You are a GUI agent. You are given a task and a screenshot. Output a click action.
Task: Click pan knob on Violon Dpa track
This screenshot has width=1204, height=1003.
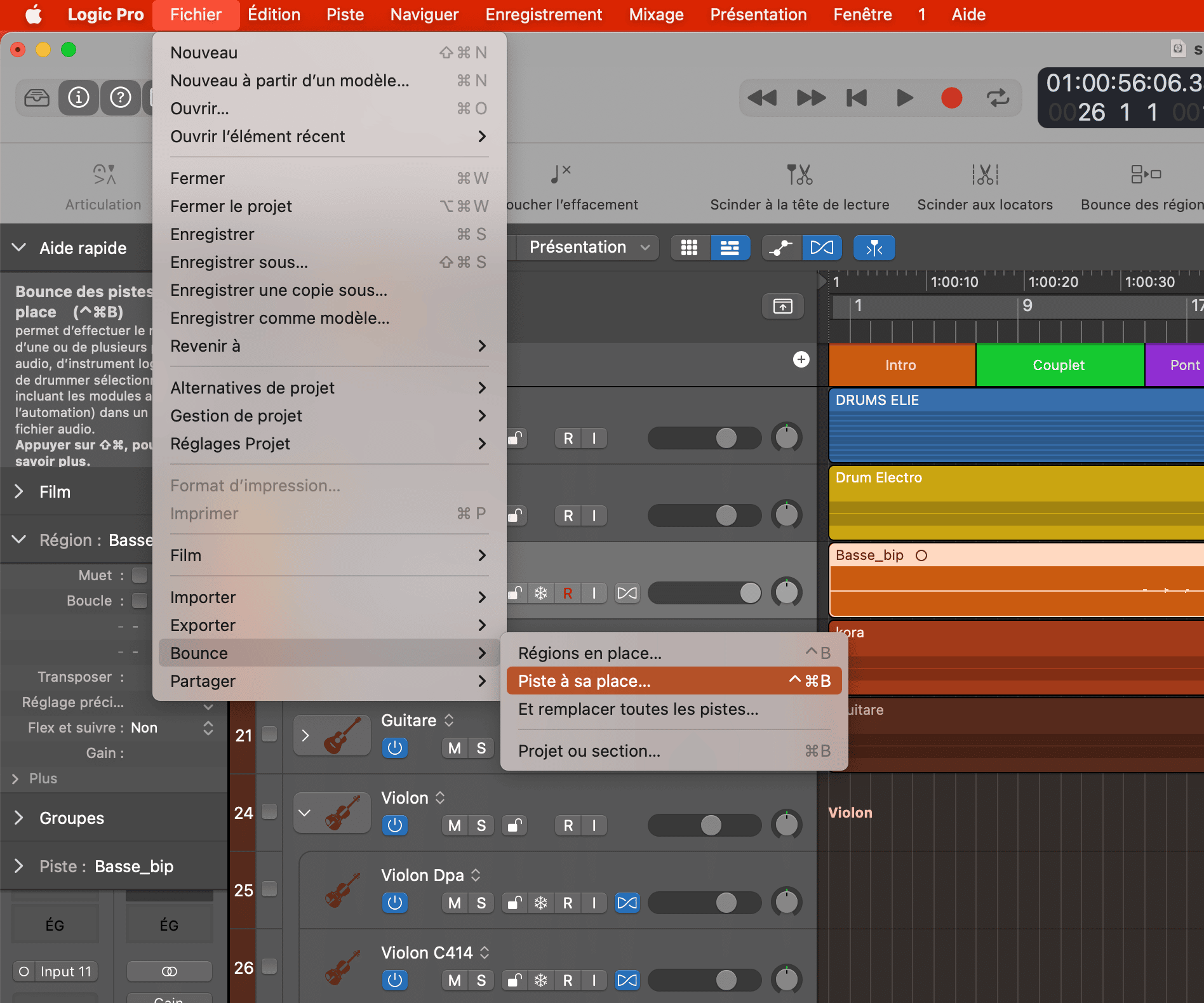(787, 902)
